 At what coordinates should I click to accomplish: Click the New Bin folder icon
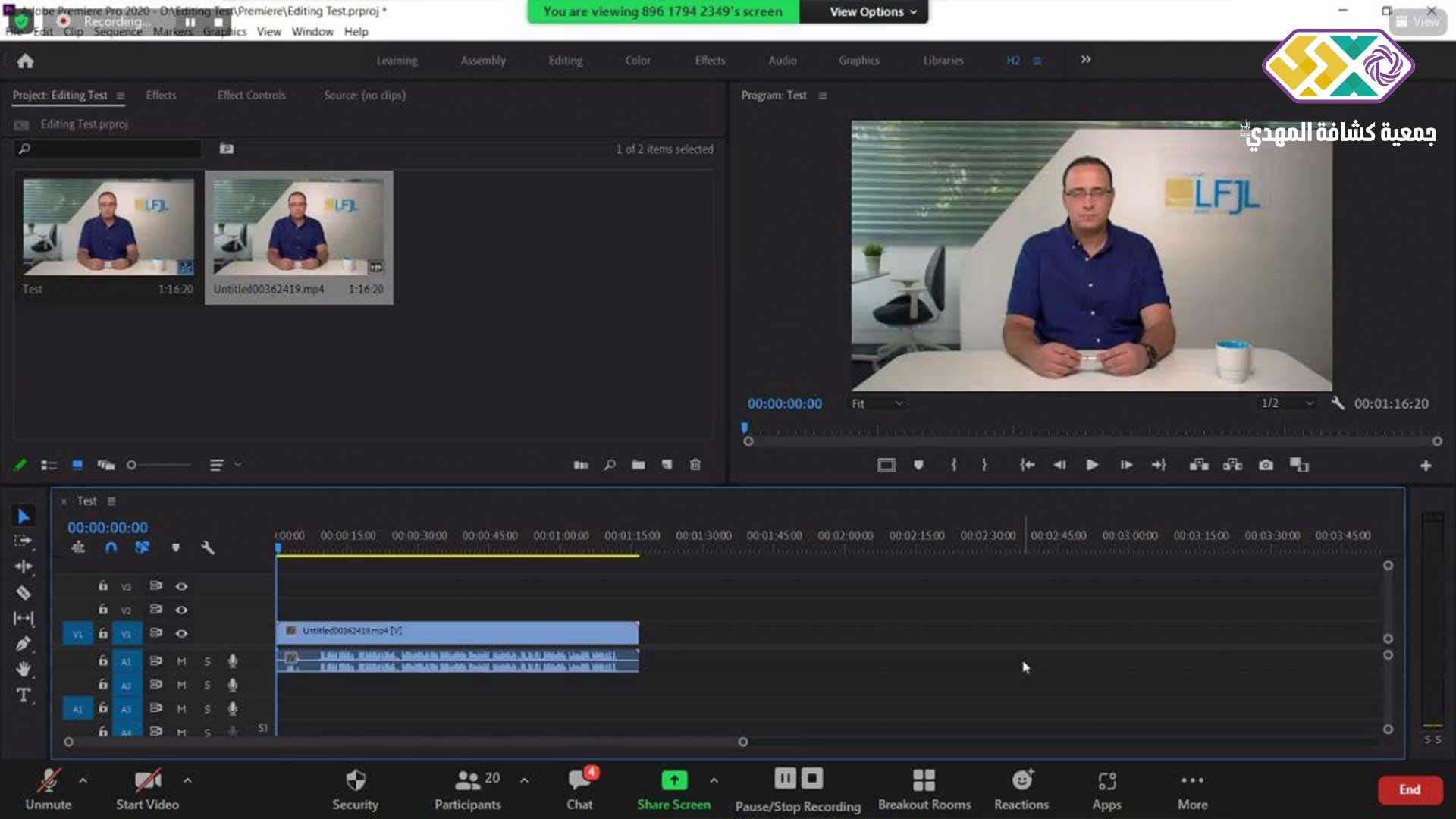click(639, 465)
